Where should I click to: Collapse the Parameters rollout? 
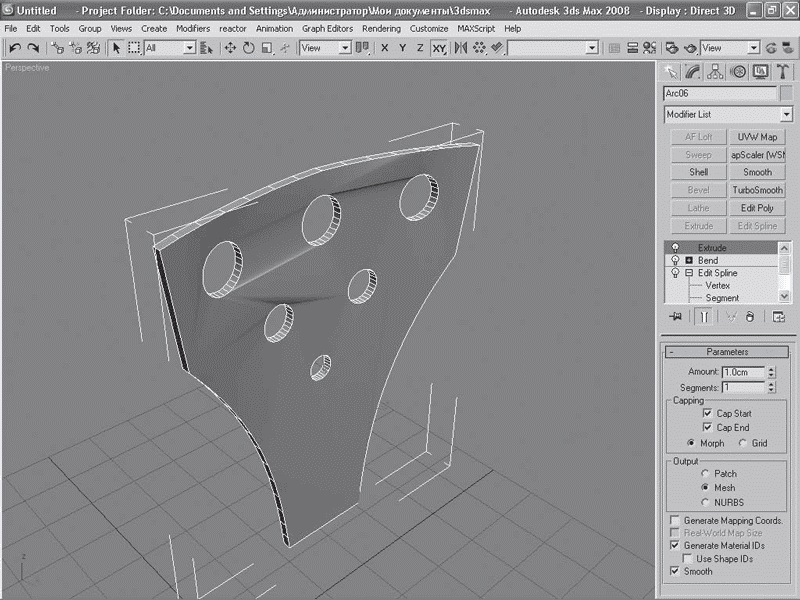click(726, 352)
